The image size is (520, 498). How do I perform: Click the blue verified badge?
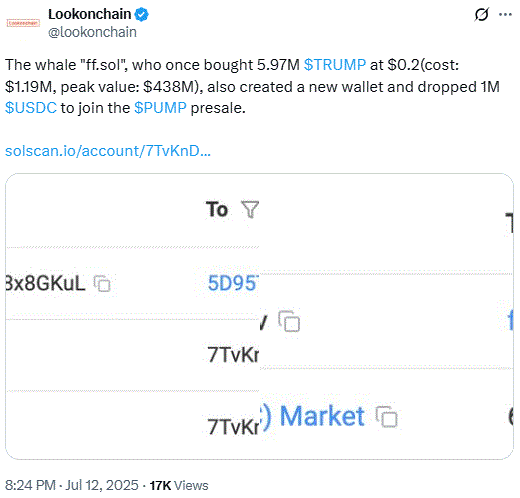click(x=142, y=15)
